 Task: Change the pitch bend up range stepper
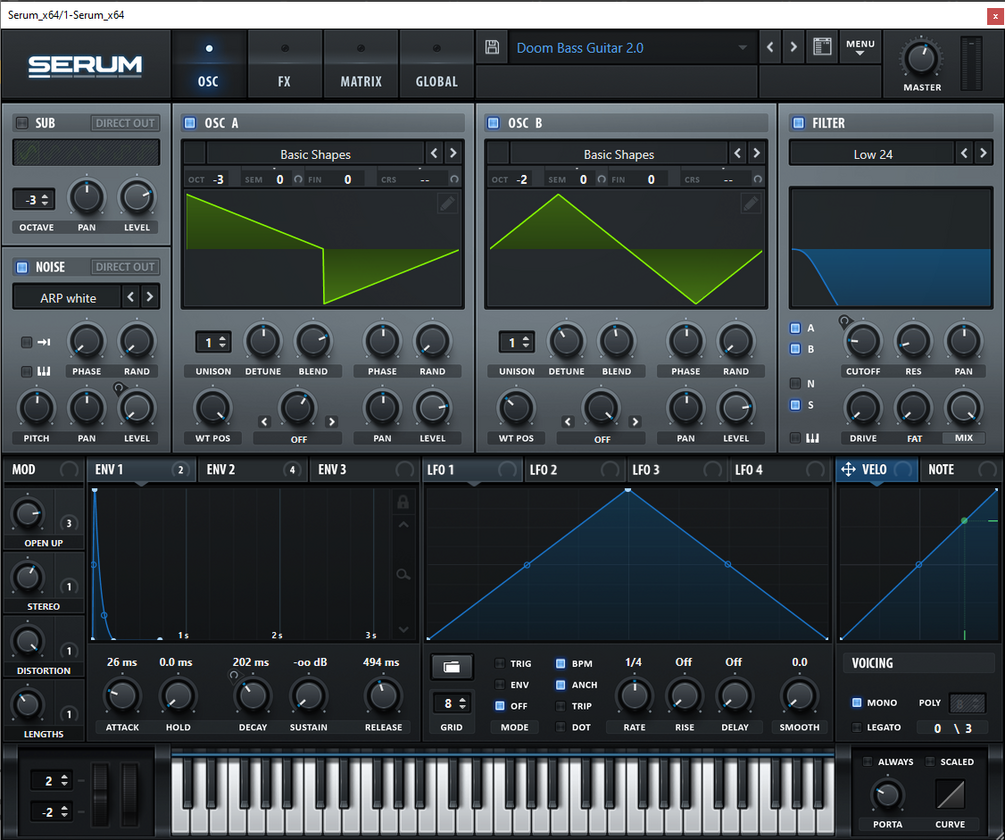pyautogui.click(x=51, y=780)
